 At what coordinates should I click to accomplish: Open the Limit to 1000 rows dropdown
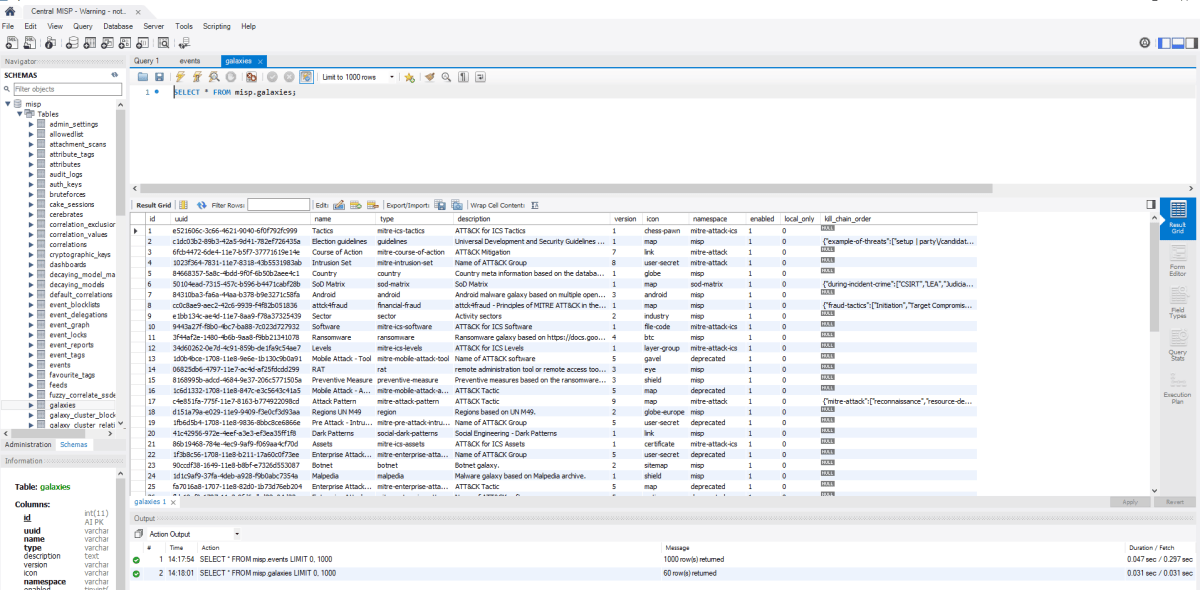coord(359,77)
